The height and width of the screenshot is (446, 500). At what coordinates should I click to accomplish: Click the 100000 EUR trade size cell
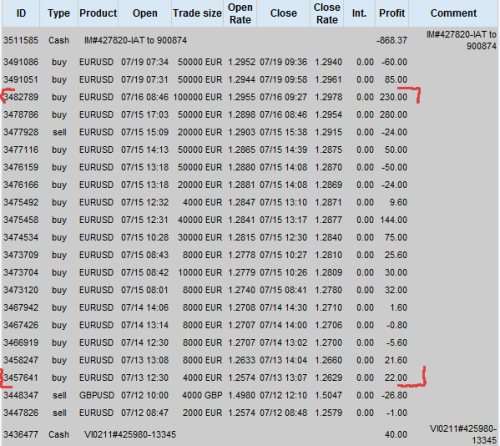(x=197, y=97)
